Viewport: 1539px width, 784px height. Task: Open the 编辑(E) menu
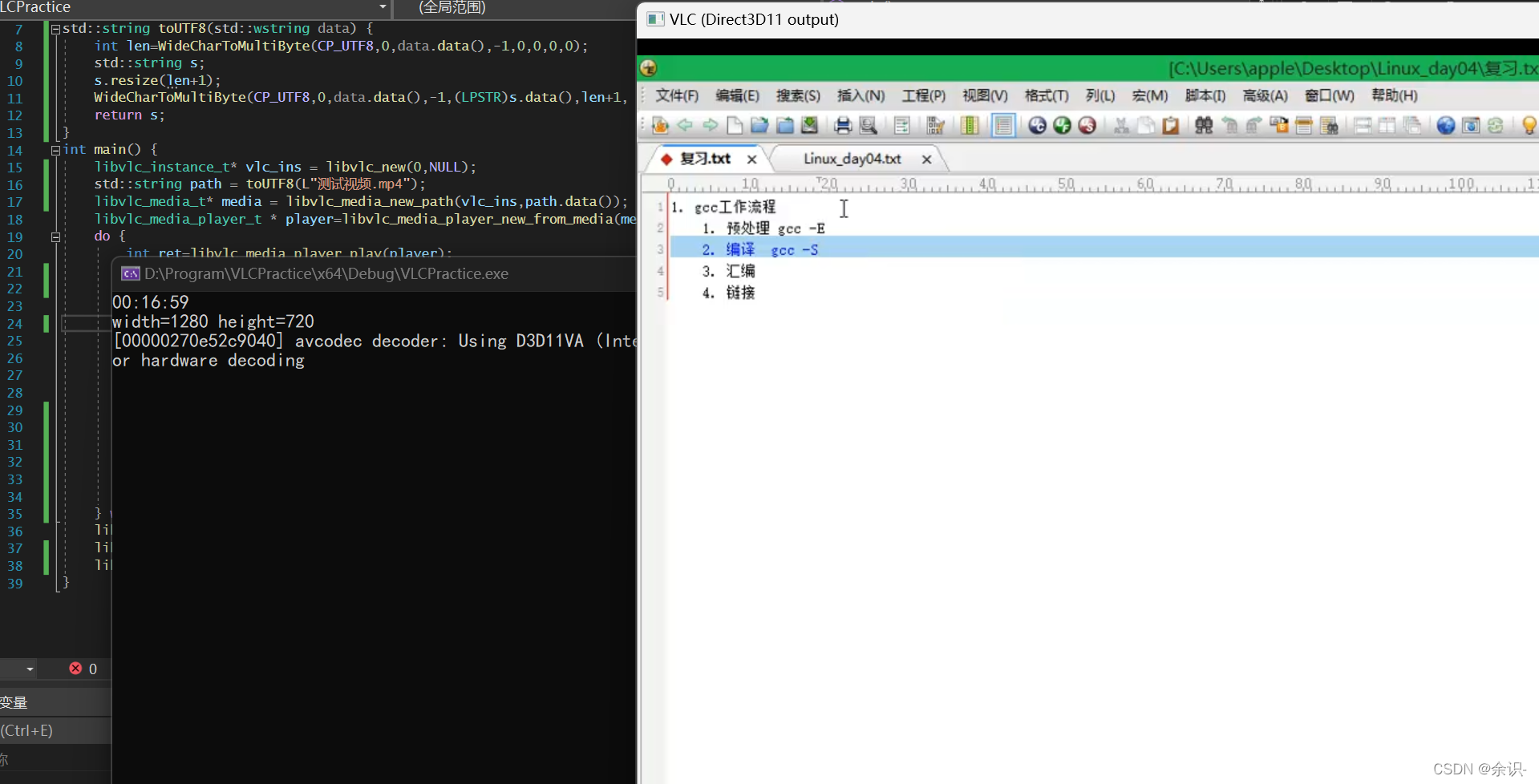pyautogui.click(x=737, y=96)
